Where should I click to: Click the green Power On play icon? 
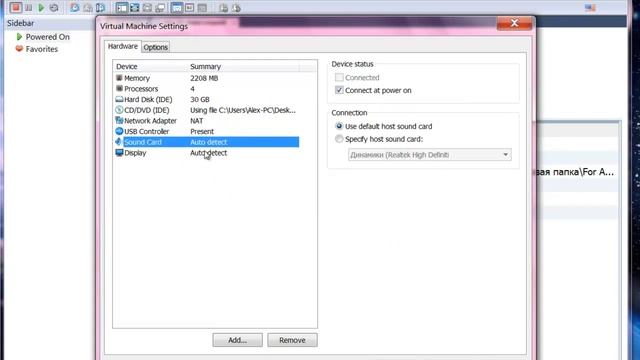point(41,7)
